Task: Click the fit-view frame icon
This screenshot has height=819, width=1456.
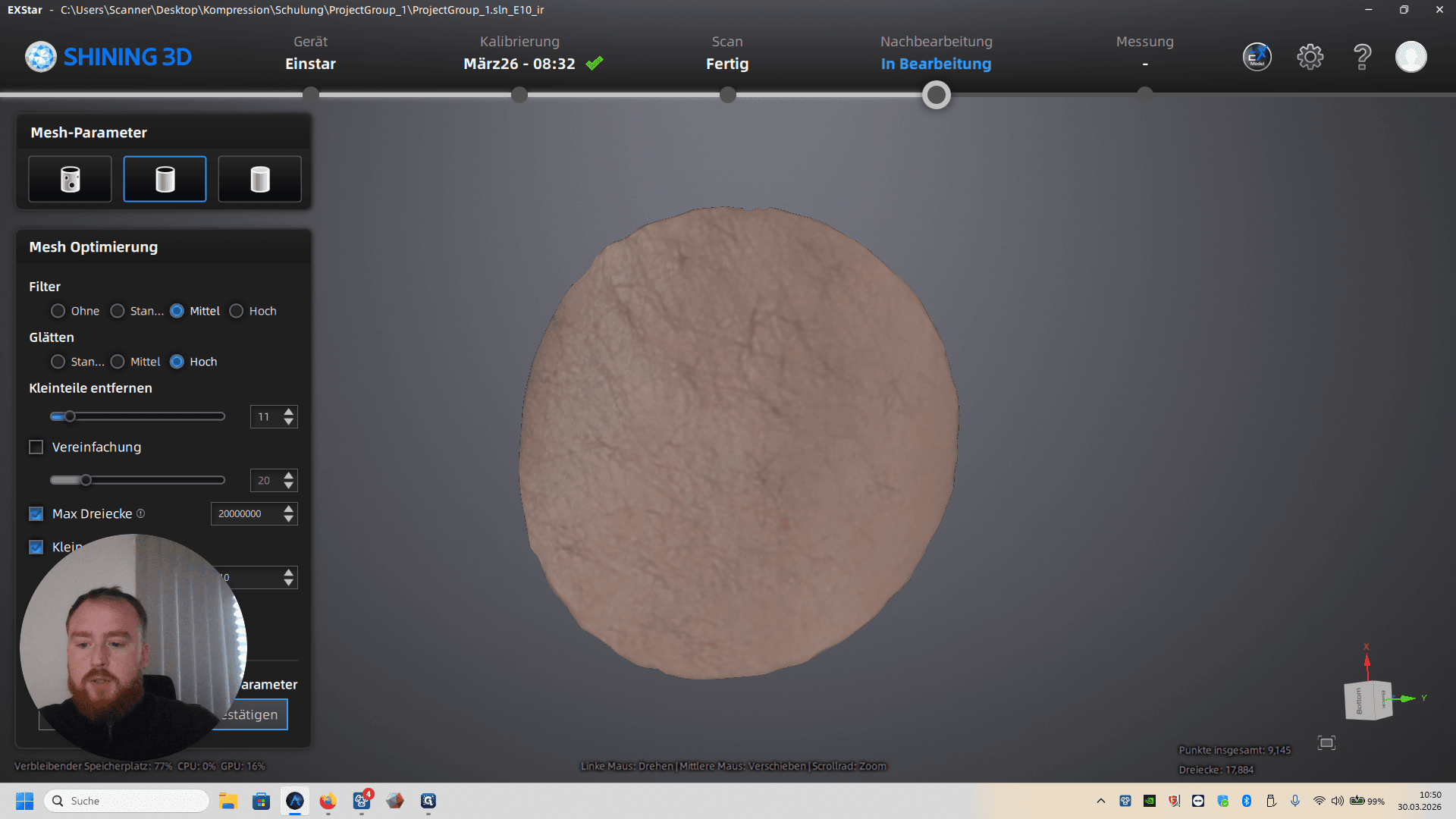Action: pyautogui.click(x=1326, y=743)
